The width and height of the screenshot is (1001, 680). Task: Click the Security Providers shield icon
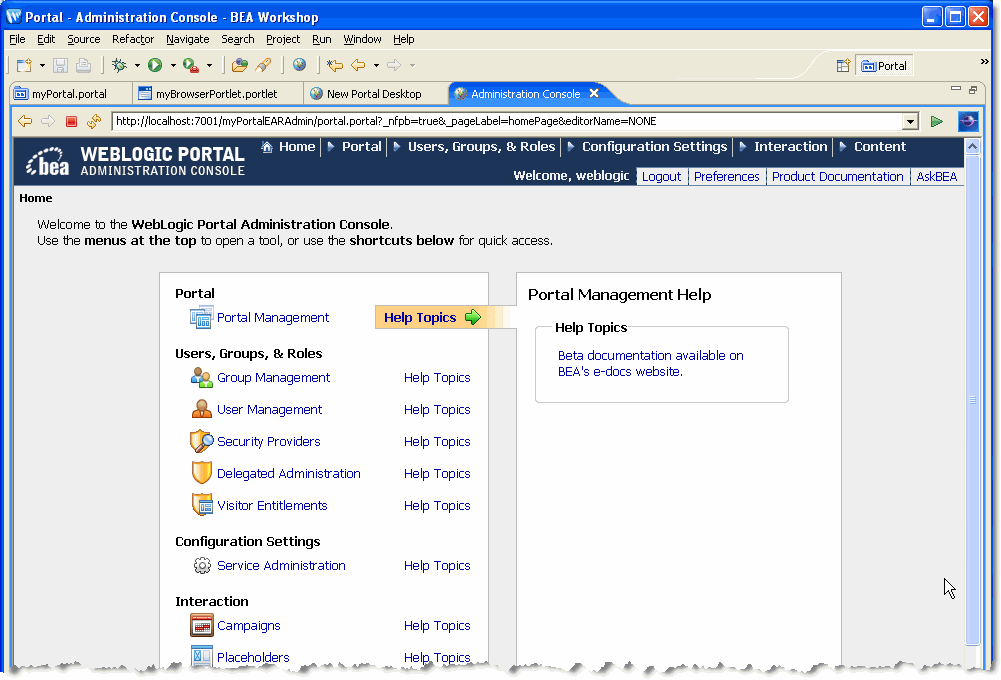pyautogui.click(x=201, y=441)
